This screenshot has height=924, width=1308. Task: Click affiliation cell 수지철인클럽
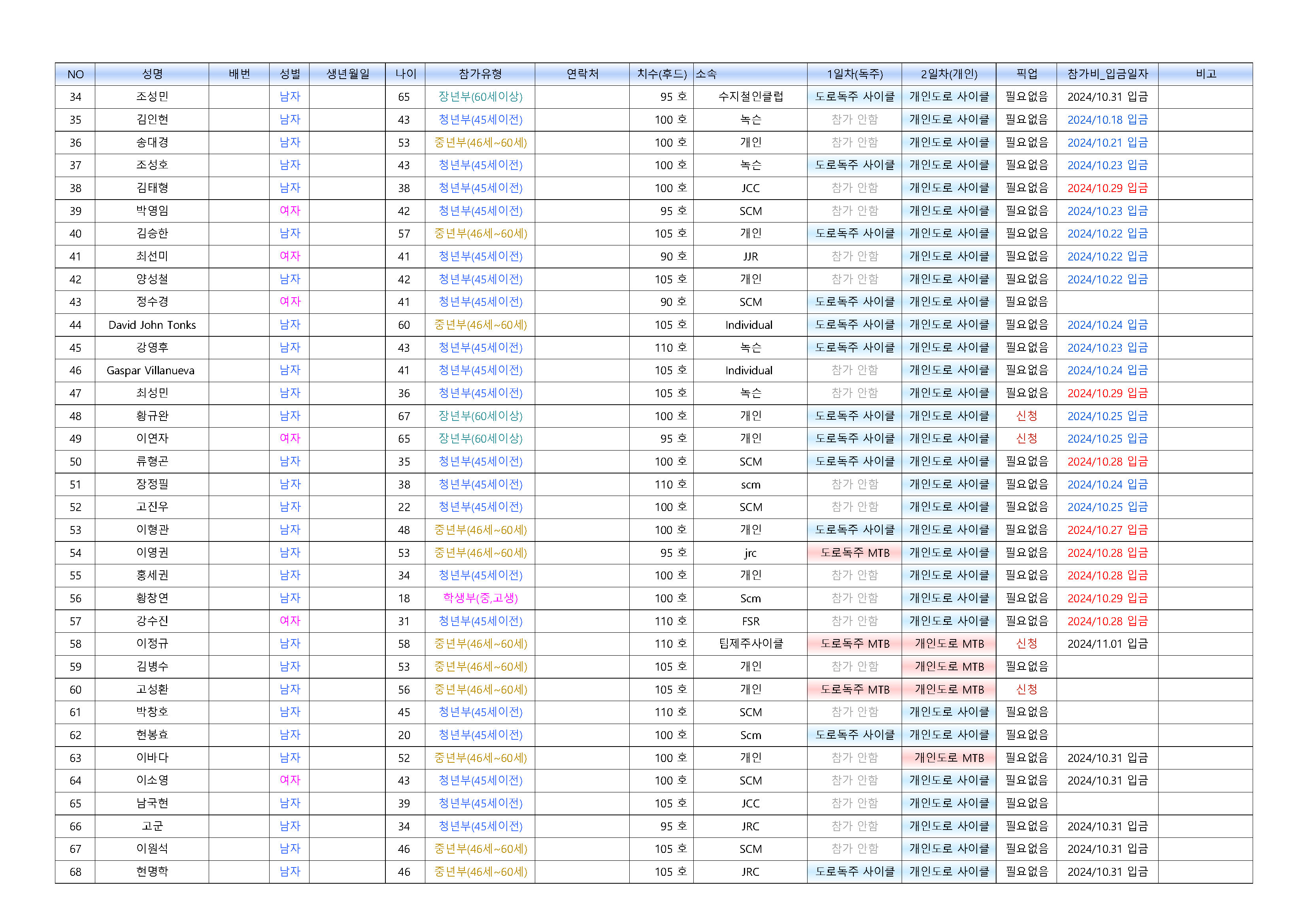750,97
